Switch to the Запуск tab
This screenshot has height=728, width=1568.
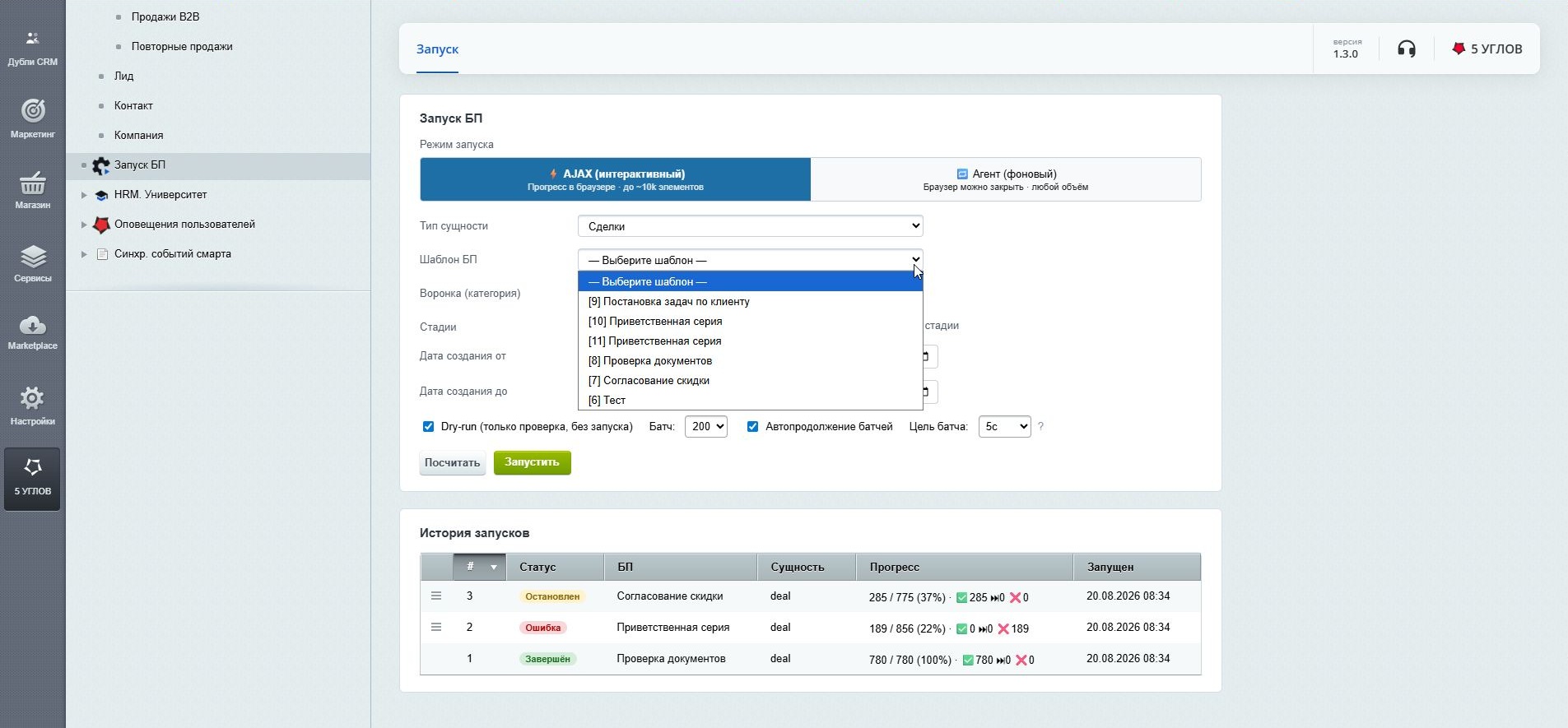(437, 49)
